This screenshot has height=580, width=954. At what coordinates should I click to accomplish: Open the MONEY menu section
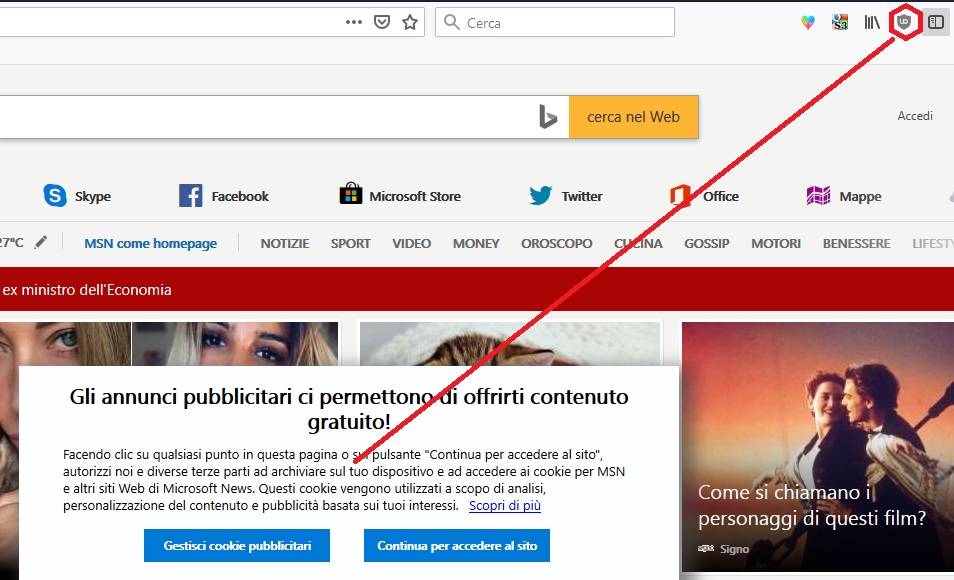point(476,243)
